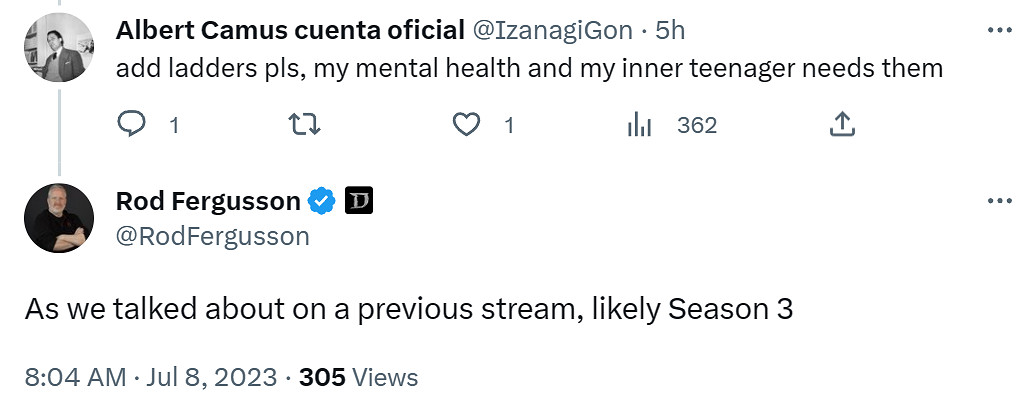Reply to Albert Camus's tweet
Screen dimensions: 1030x408
(x=133, y=125)
